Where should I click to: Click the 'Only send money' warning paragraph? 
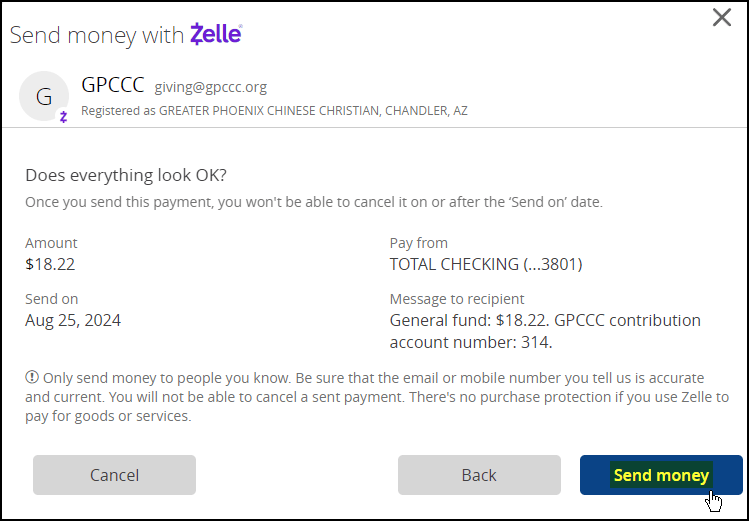(377, 397)
